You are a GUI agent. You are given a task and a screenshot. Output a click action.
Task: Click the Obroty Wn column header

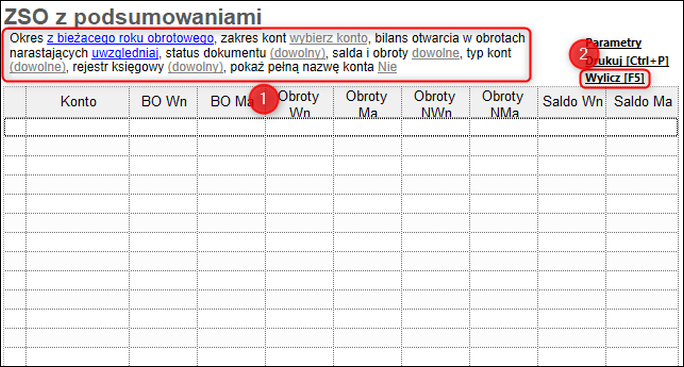click(x=299, y=103)
